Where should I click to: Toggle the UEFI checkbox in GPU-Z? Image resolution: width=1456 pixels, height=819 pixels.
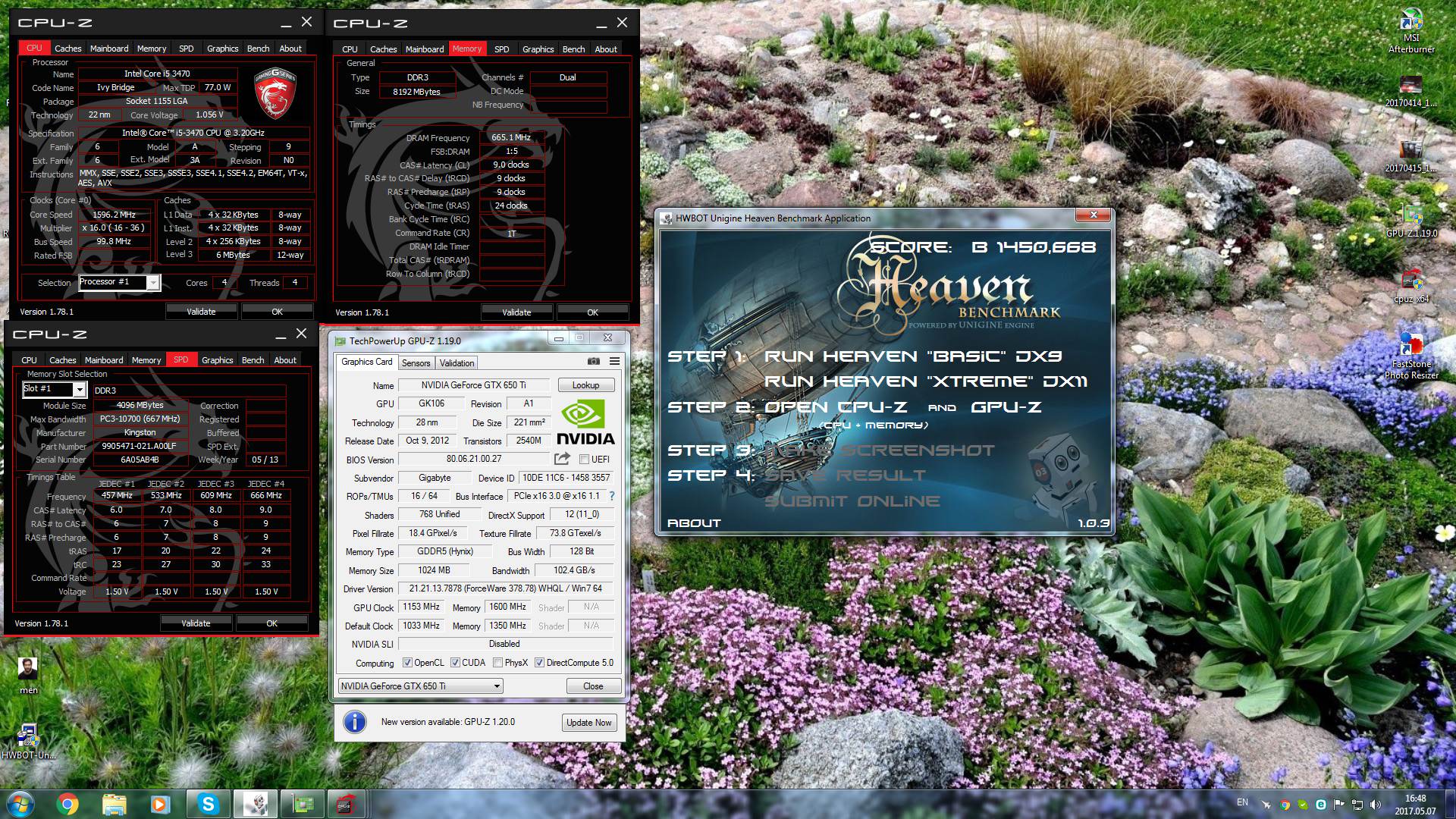[x=584, y=460]
